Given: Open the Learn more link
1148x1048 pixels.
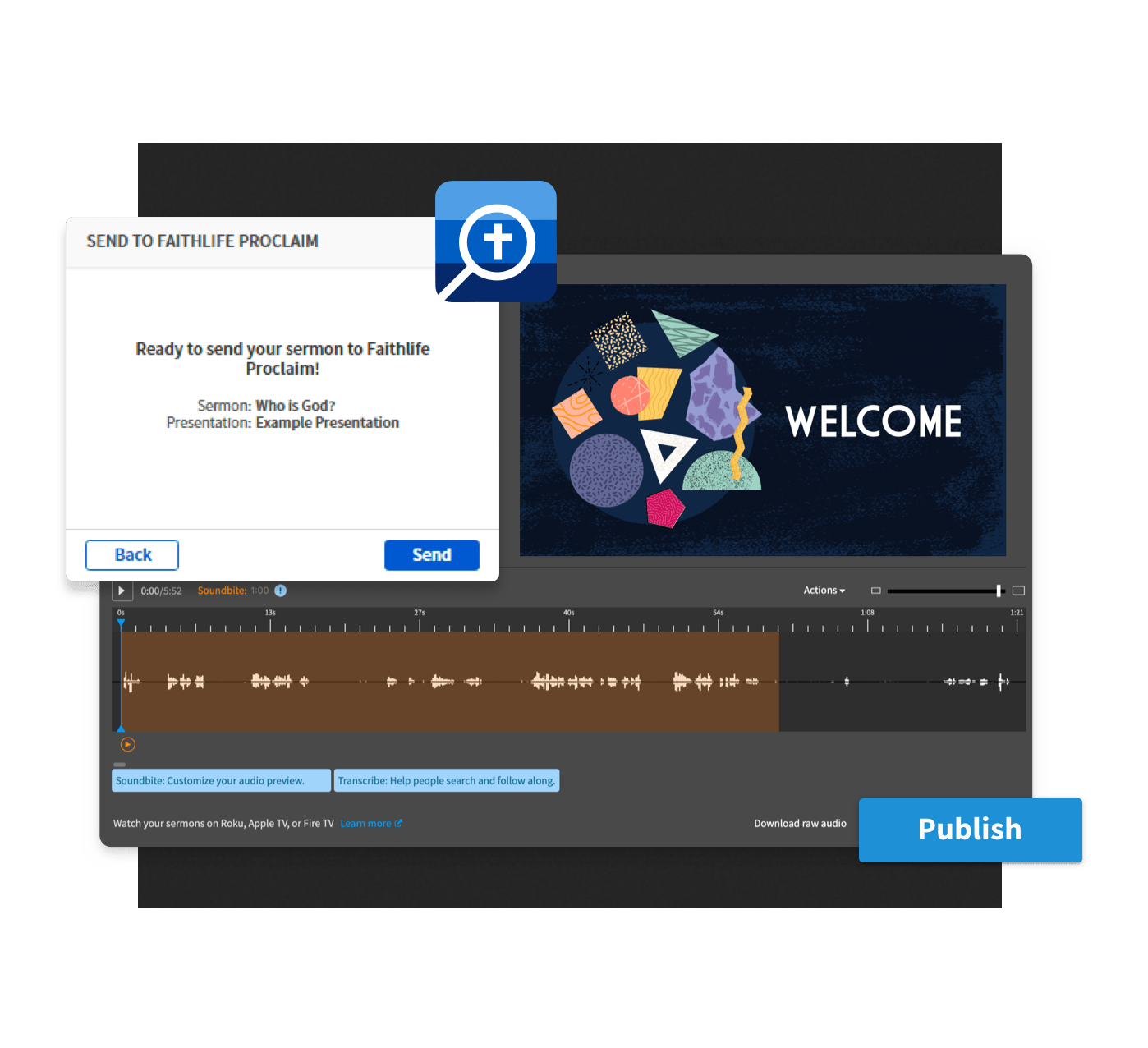Looking at the screenshot, I should [x=365, y=824].
